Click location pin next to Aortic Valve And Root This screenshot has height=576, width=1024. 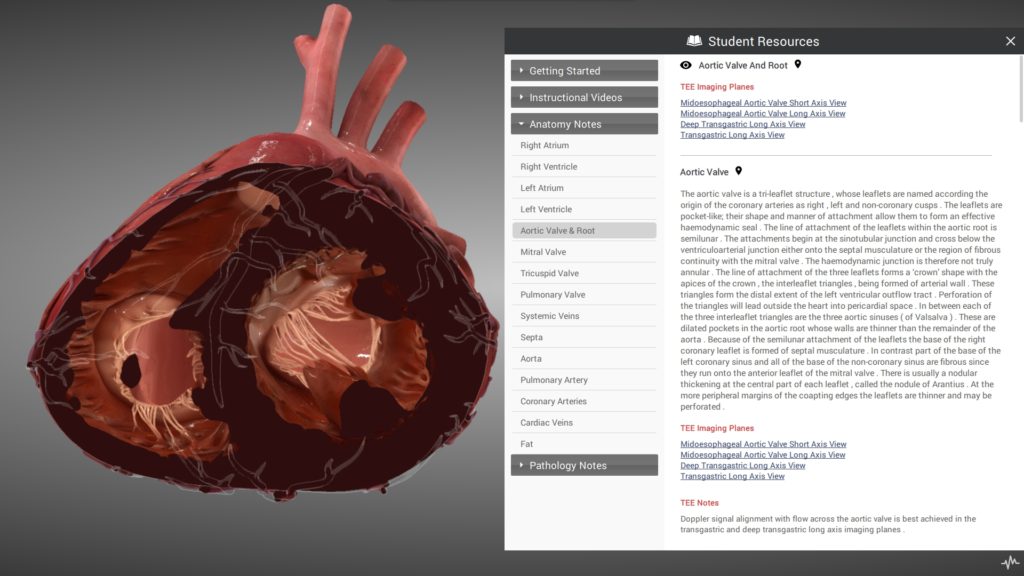[x=797, y=65]
